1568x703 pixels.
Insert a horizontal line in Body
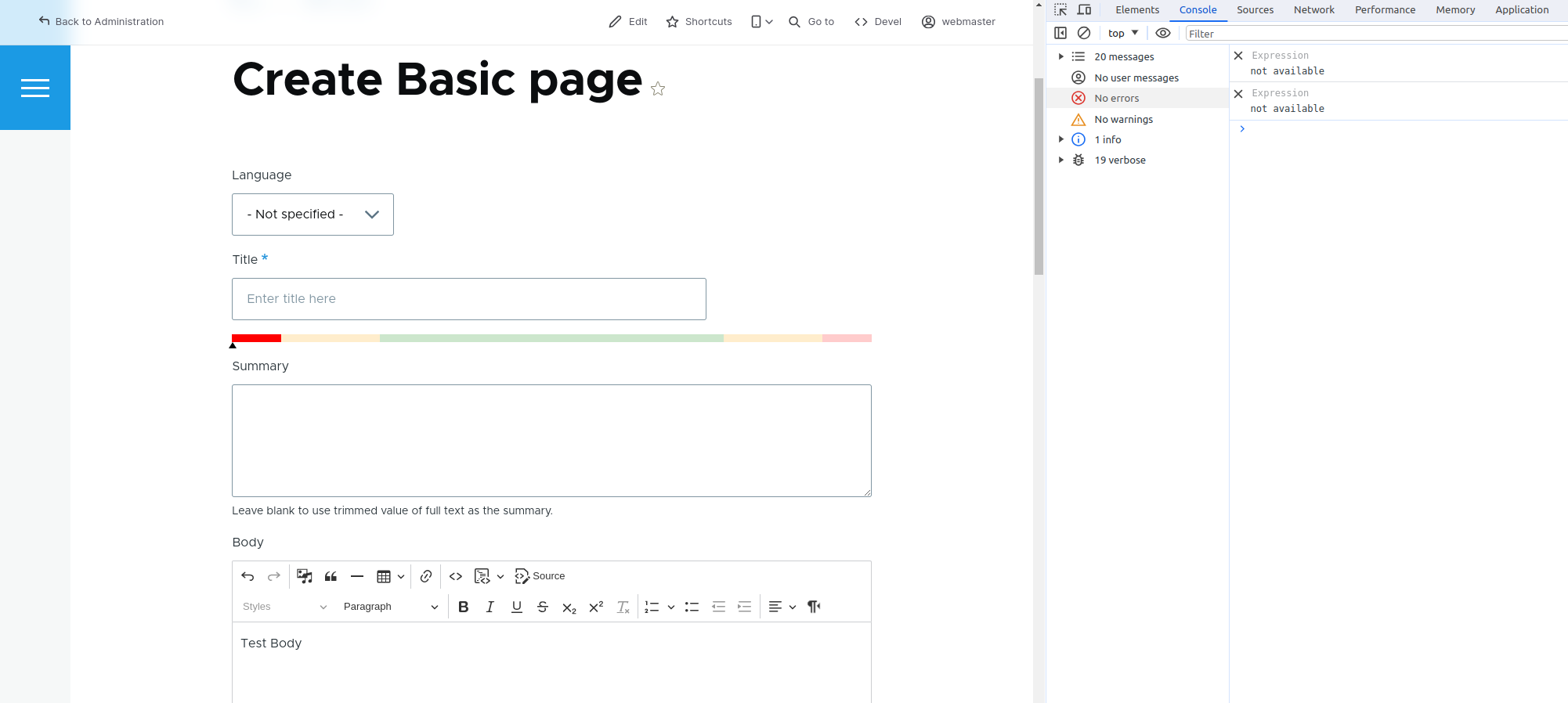pos(357,576)
